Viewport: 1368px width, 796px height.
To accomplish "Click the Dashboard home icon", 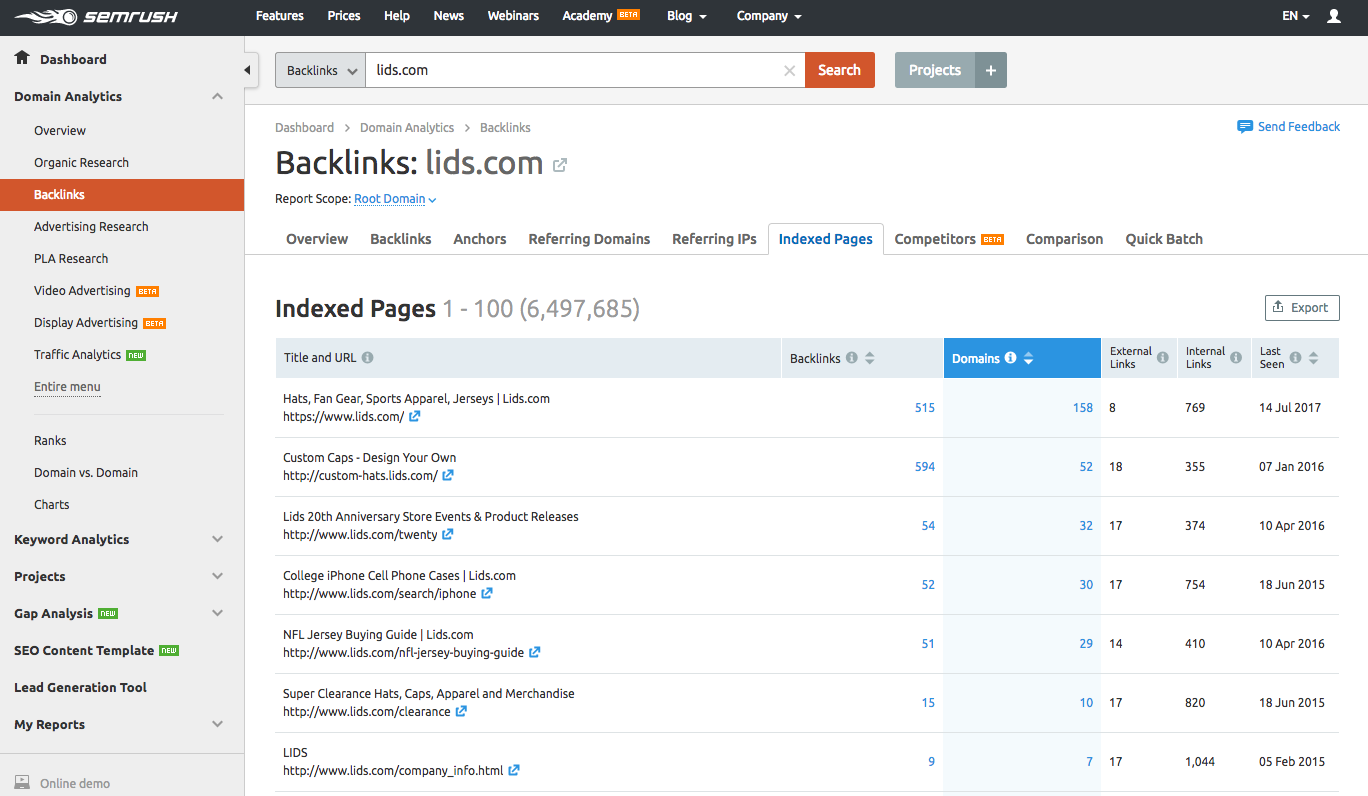I will point(22,58).
